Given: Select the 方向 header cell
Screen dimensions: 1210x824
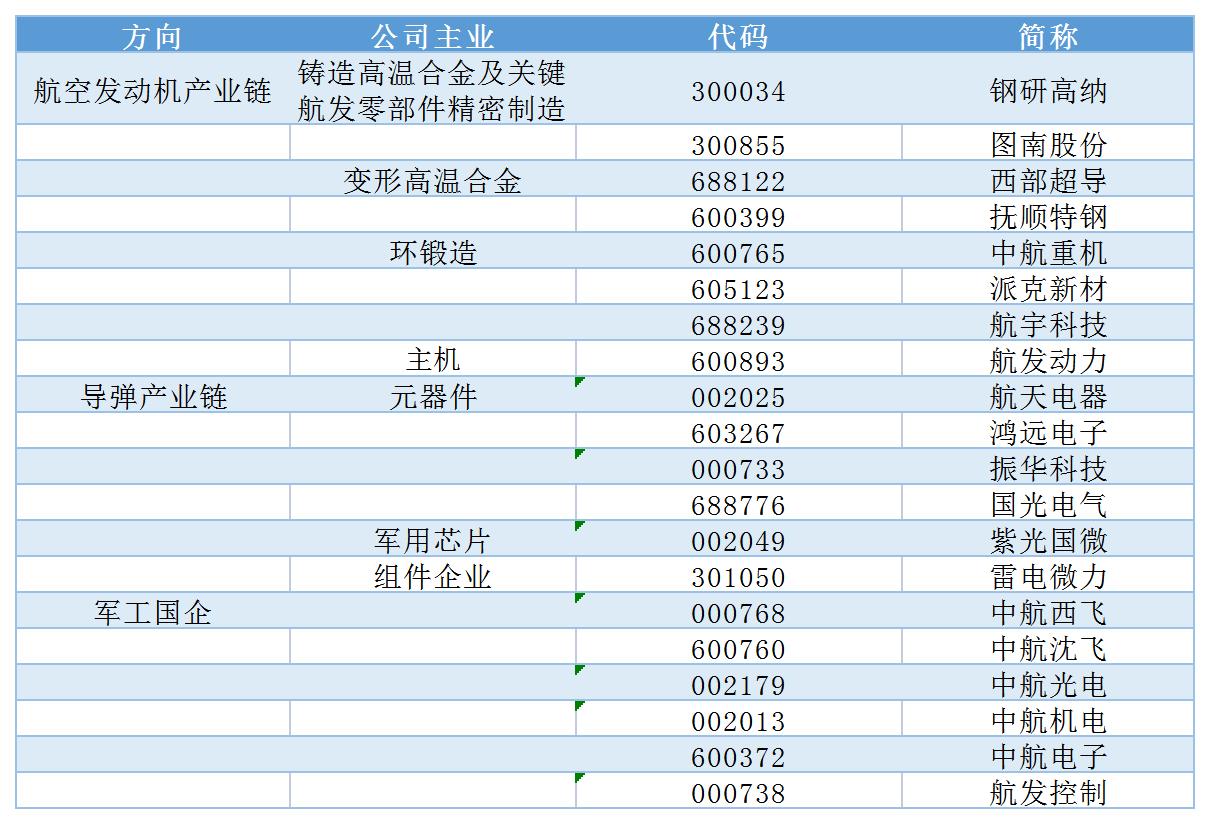Looking at the screenshot, I should (153, 36).
